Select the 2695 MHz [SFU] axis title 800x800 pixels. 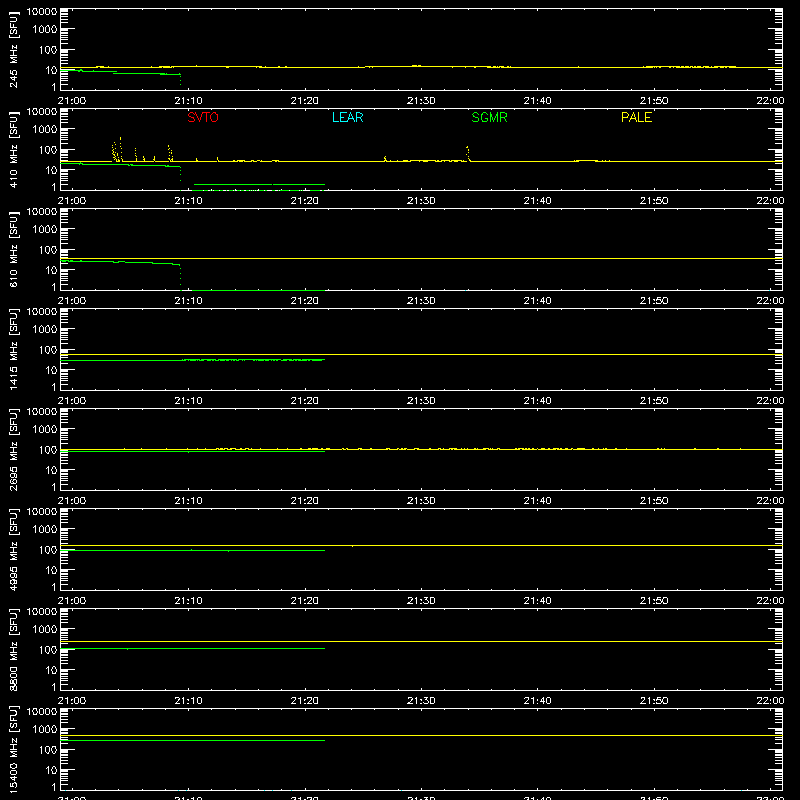tap(14, 449)
